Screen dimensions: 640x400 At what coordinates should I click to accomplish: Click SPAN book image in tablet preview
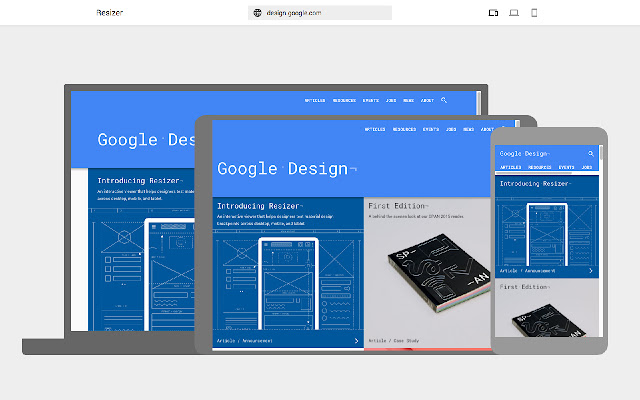[x=439, y=273]
